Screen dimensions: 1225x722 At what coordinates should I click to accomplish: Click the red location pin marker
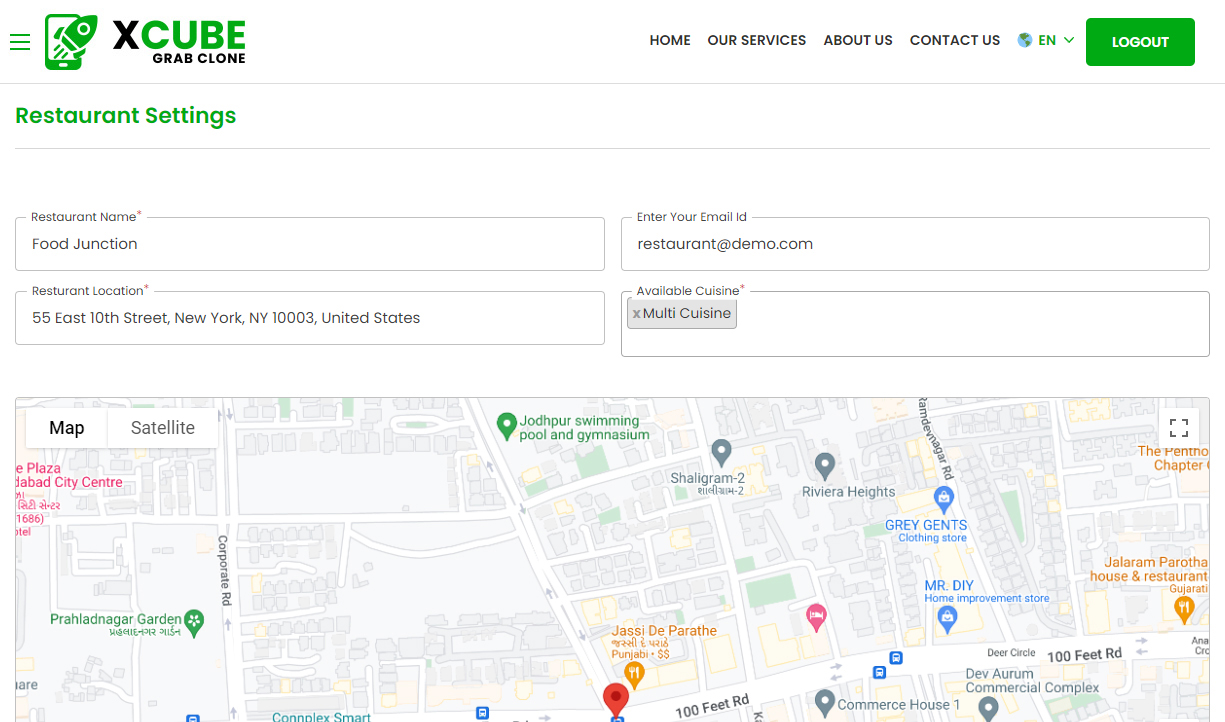tap(616, 698)
